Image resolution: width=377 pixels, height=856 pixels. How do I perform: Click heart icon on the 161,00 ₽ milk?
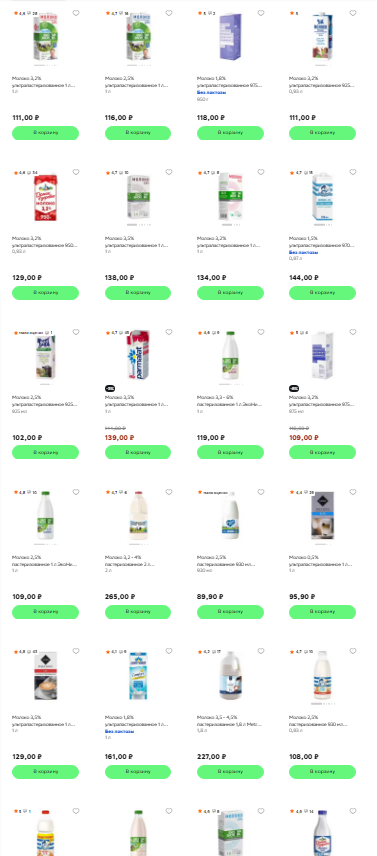(x=169, y=651)
